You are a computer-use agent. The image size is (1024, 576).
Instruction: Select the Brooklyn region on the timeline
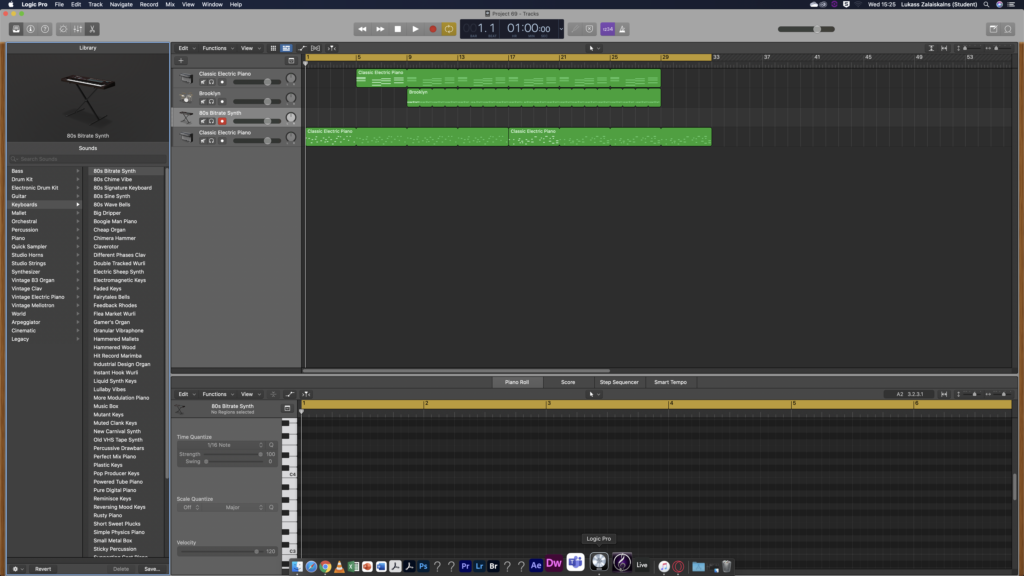point(534,98)
